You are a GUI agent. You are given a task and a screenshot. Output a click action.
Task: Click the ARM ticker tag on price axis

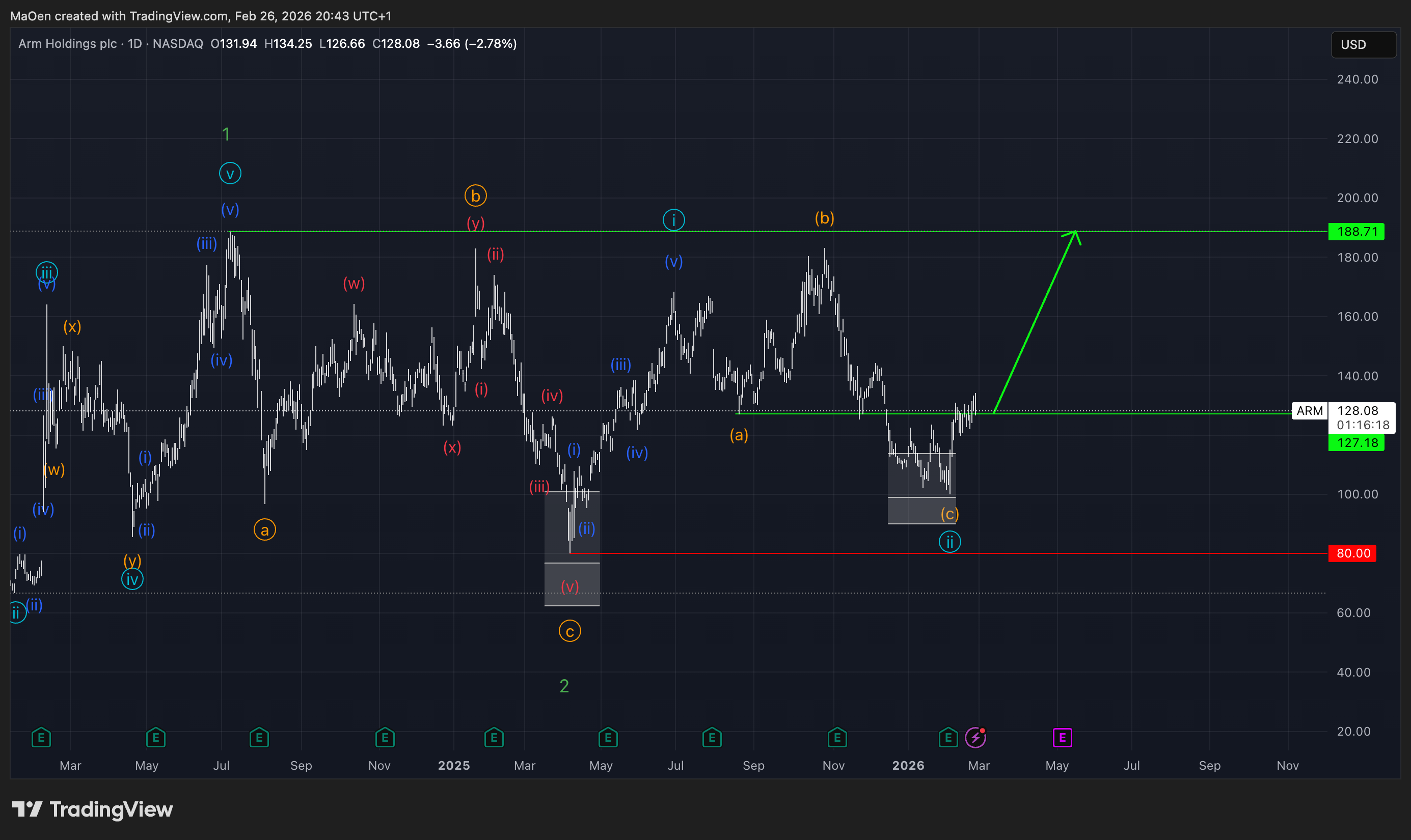tap(1309, 410)
